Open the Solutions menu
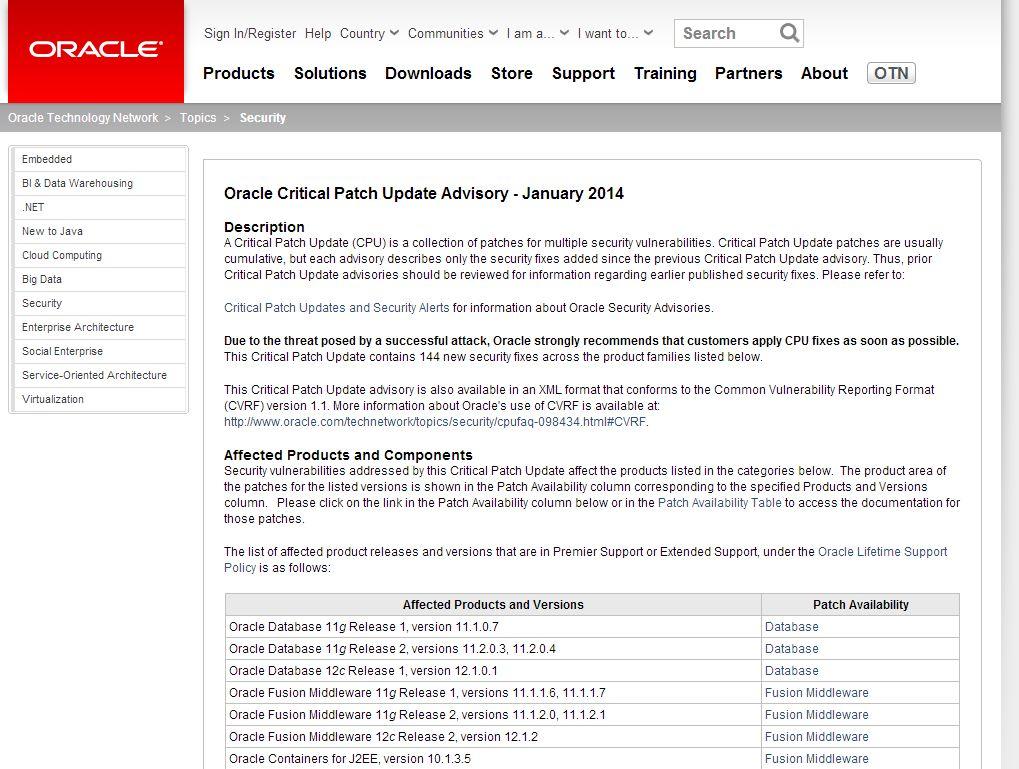 [x=330, y=73]
